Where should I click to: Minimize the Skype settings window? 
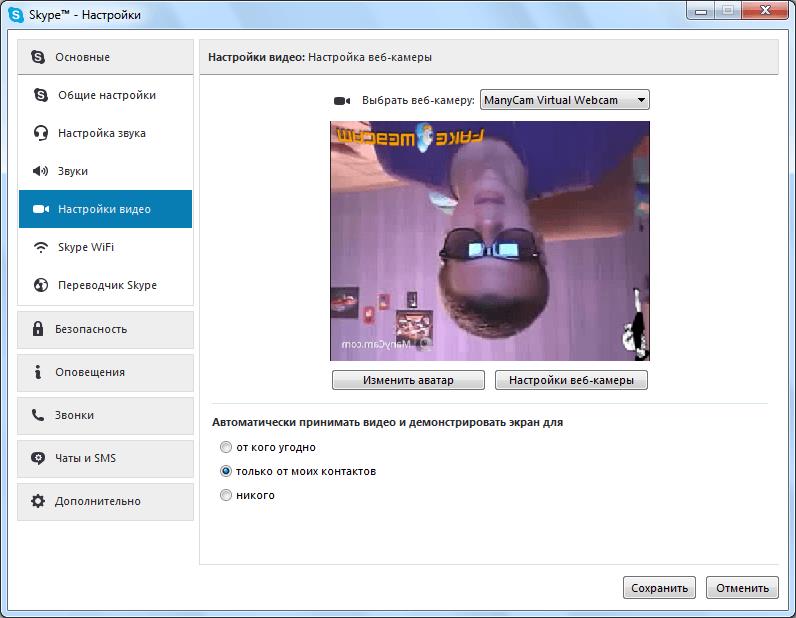coord(701,11)
